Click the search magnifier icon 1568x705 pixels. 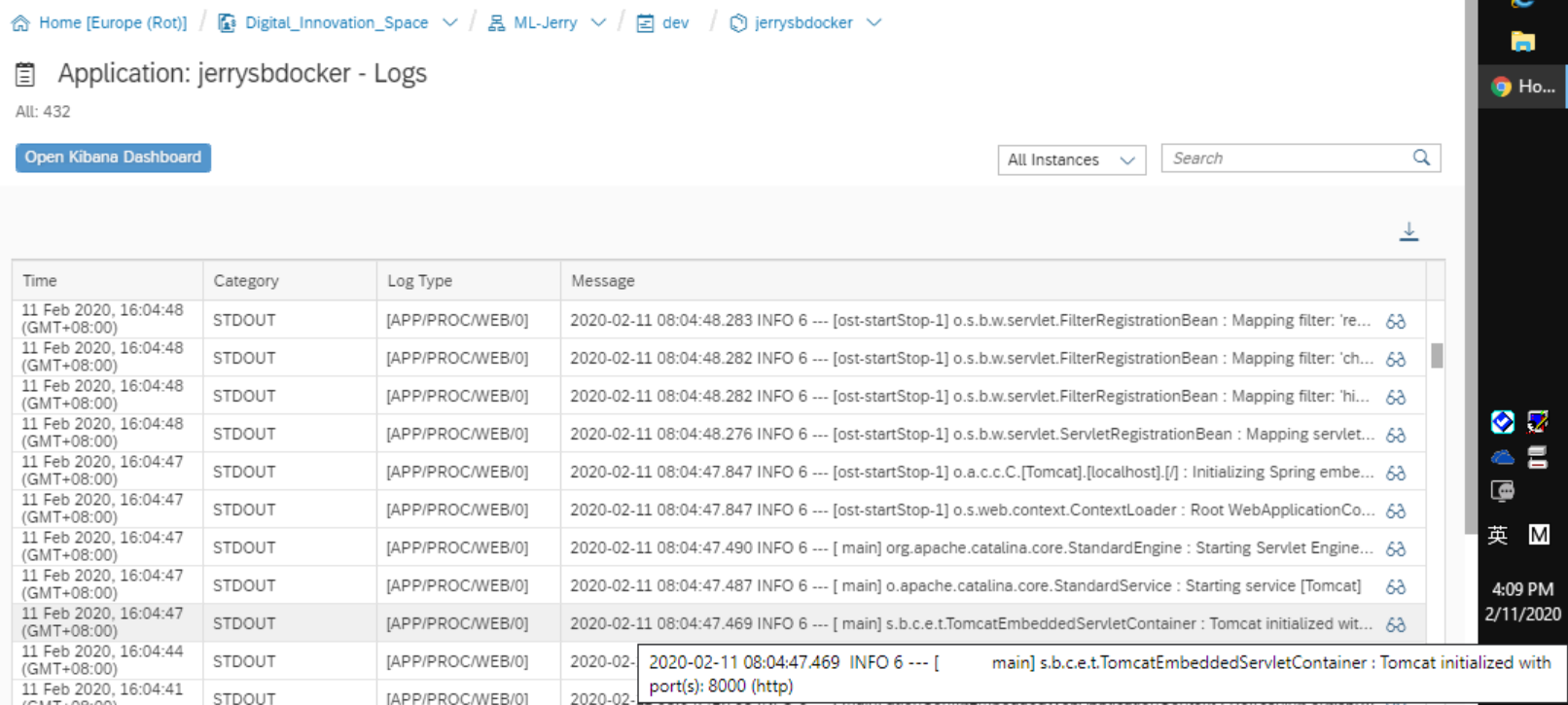pos(1421,158)
